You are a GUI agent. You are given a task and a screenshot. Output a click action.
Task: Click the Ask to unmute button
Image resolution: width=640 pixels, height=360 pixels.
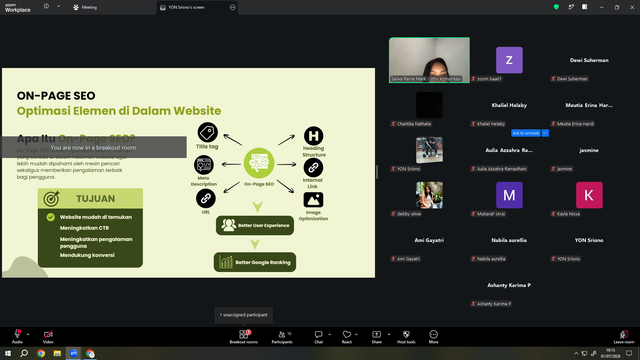[526, 133]
